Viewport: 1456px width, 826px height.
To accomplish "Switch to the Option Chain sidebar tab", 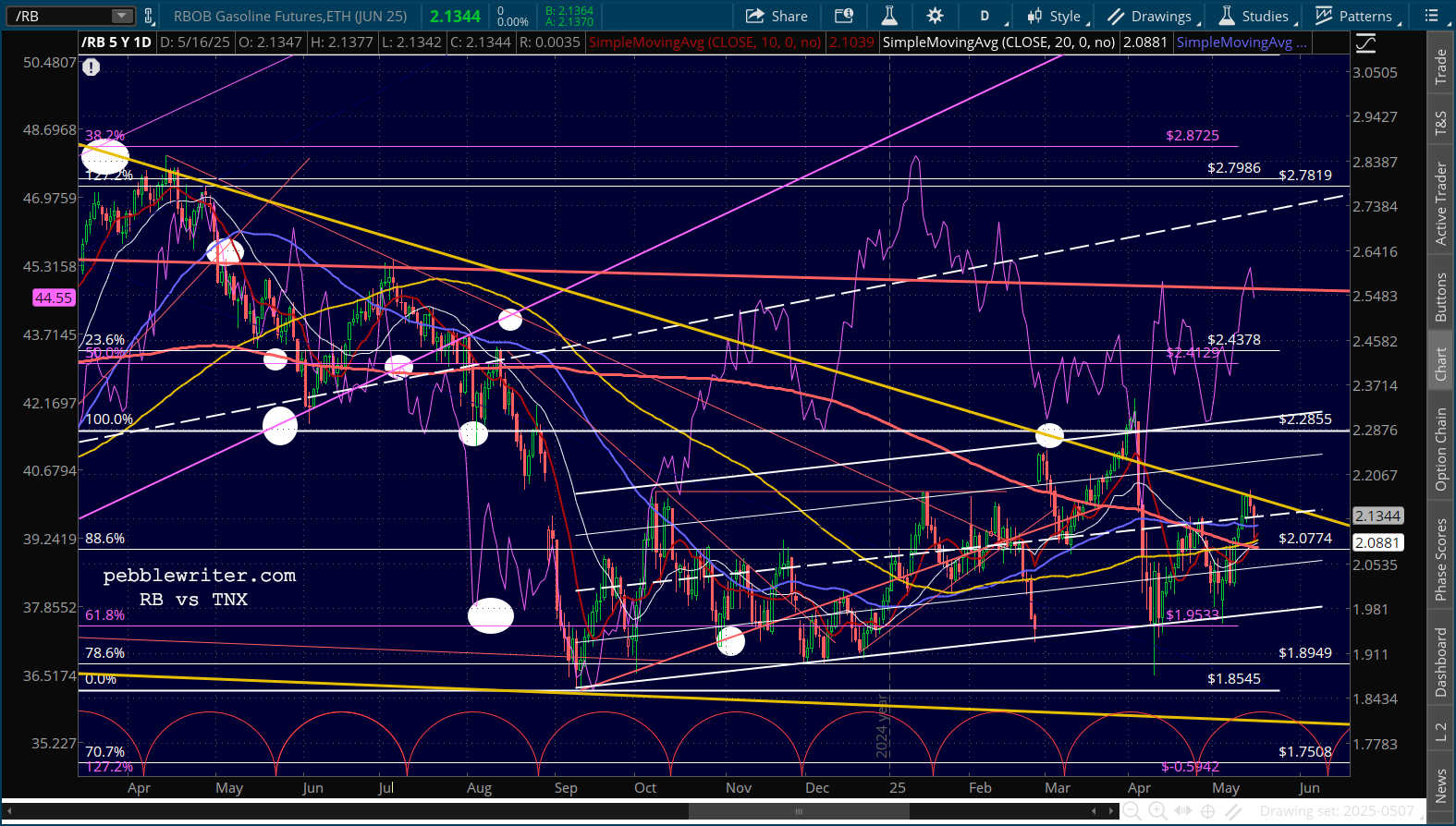I will click(1440, 449).
